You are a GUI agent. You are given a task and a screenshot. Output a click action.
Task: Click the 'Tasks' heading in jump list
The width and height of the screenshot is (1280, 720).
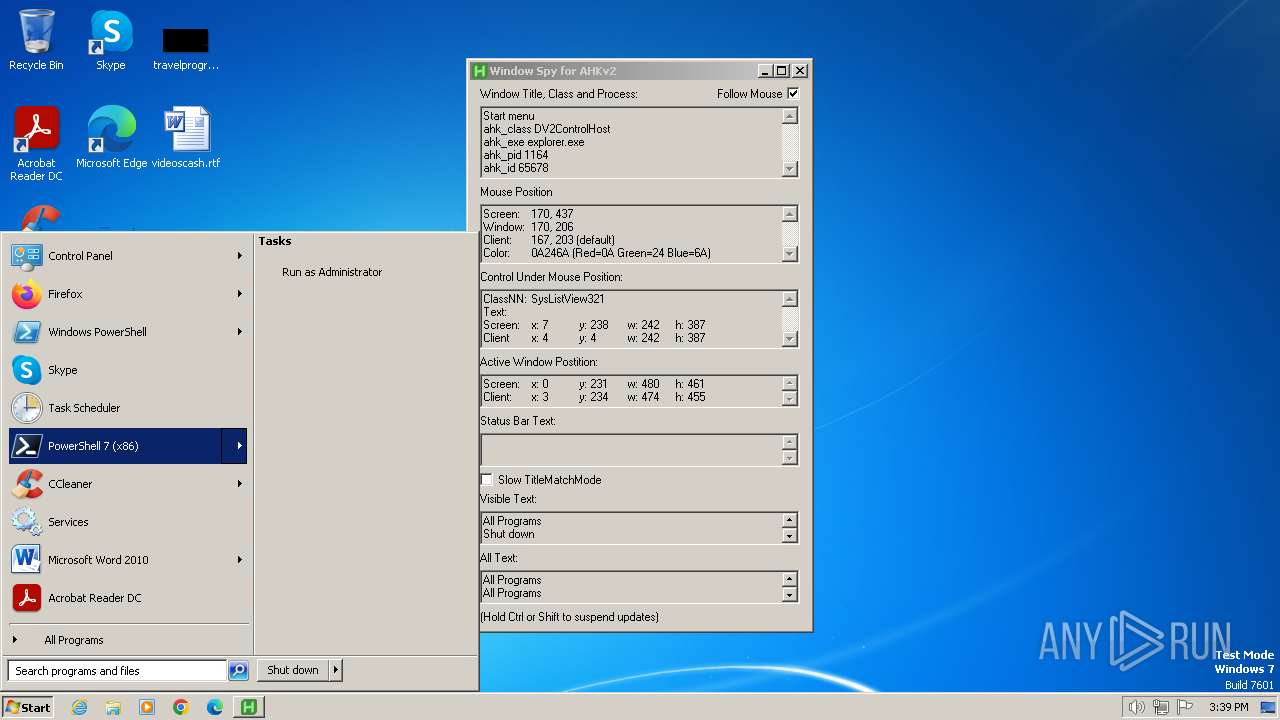[x=275, y=241]
